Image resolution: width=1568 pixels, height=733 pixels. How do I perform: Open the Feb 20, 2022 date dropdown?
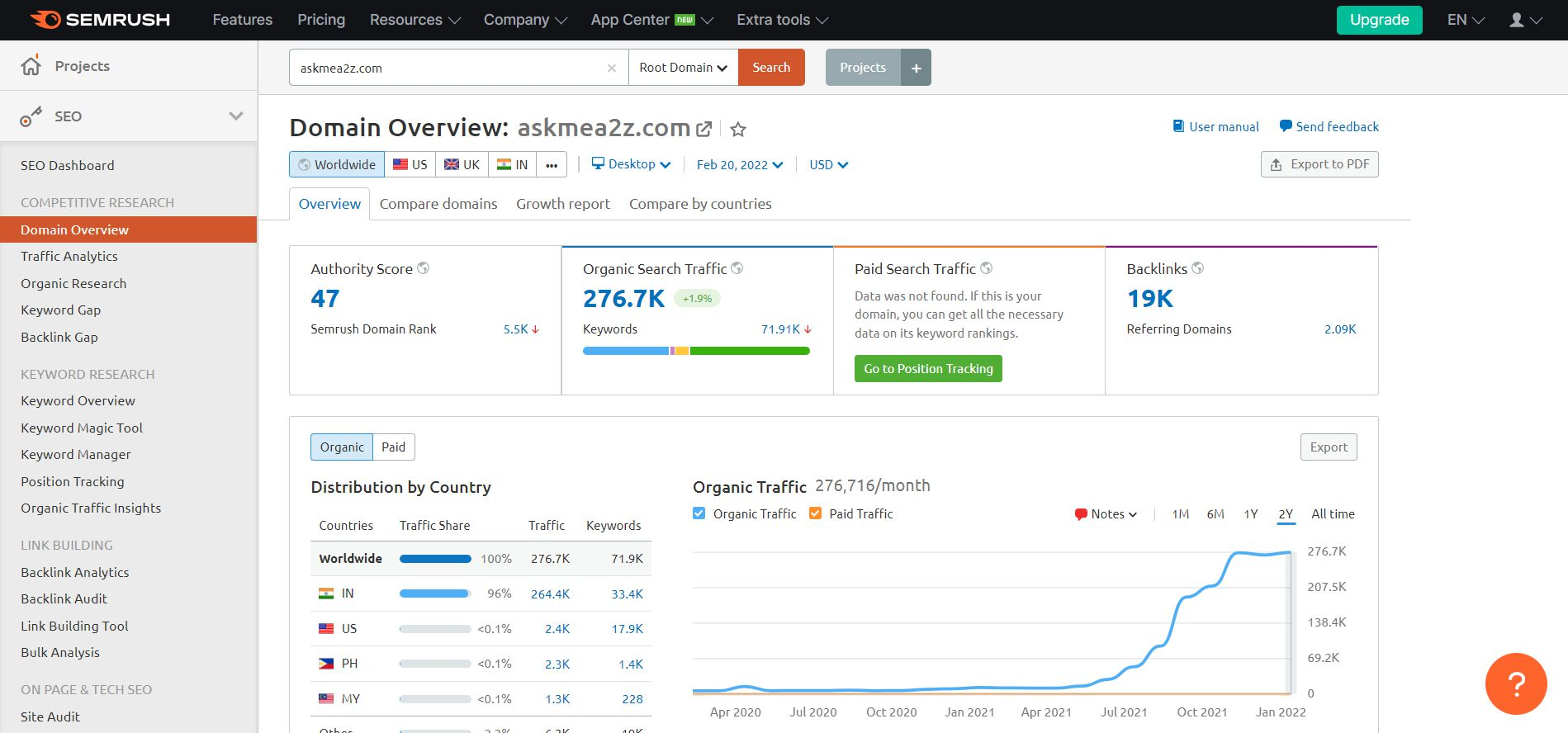point(740,164)
